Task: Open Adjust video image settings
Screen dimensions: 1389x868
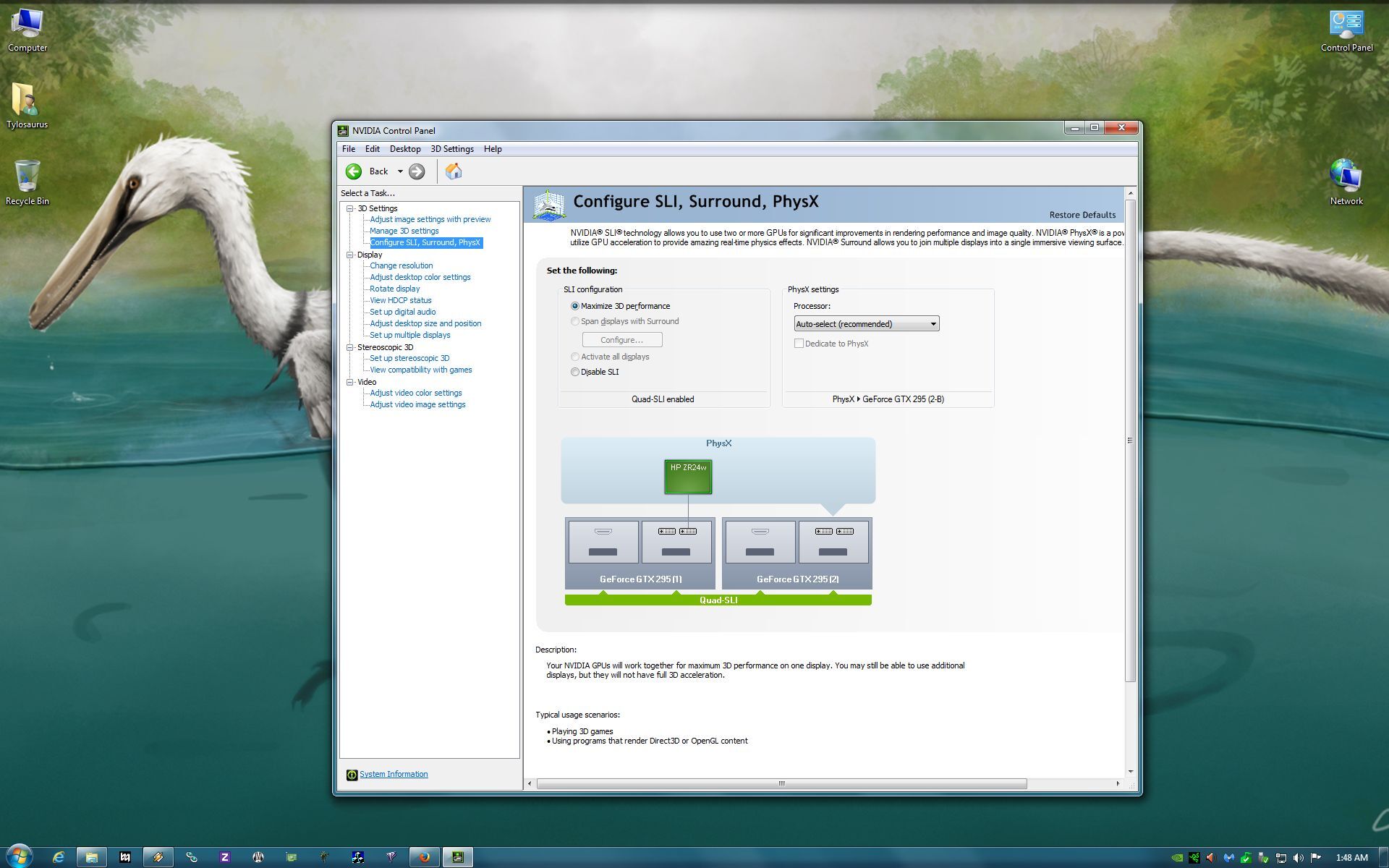Action: [x=417, y=404]
